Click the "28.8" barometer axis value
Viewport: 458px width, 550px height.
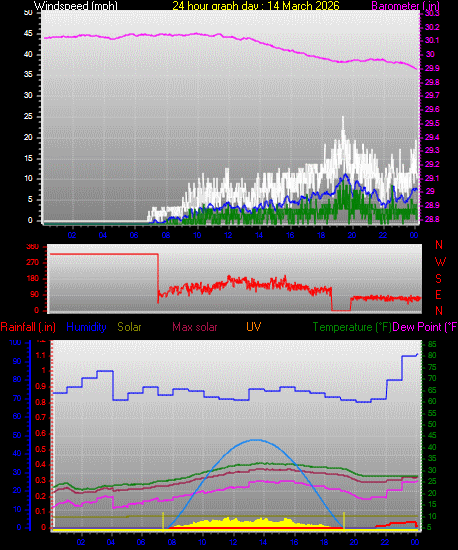[x=432, y=219]
